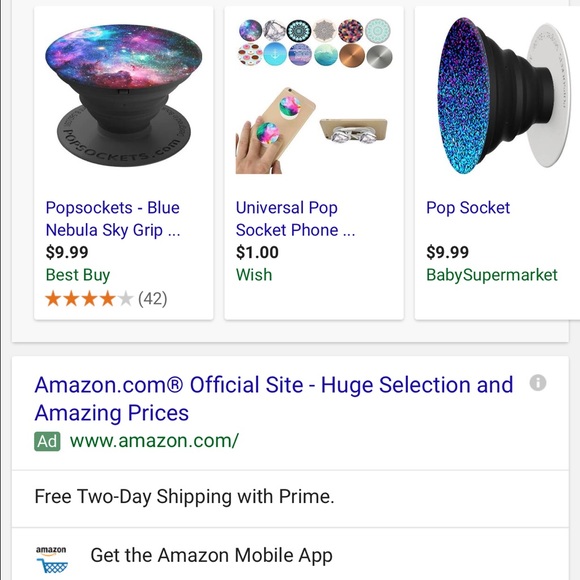Click the www.amazon.com/ ad URL

[155, 441]
